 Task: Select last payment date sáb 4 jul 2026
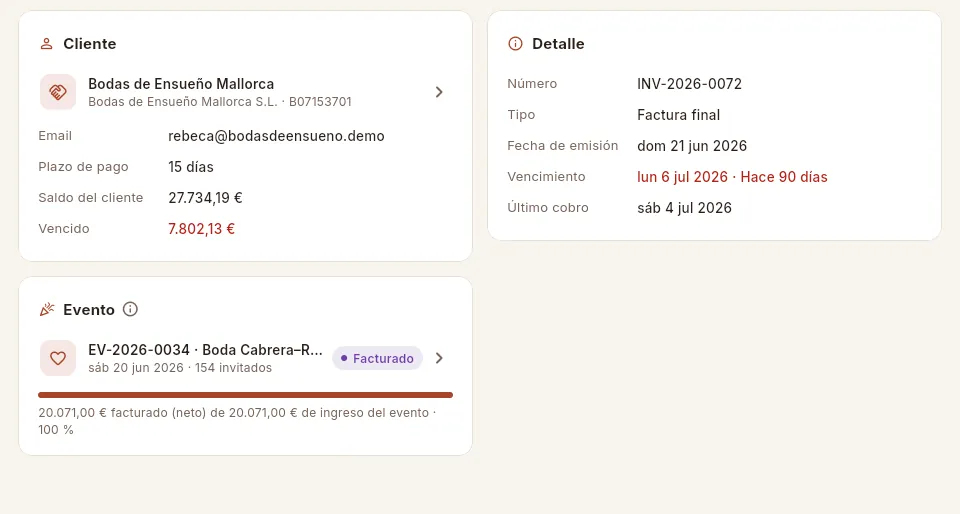point(684,208)
